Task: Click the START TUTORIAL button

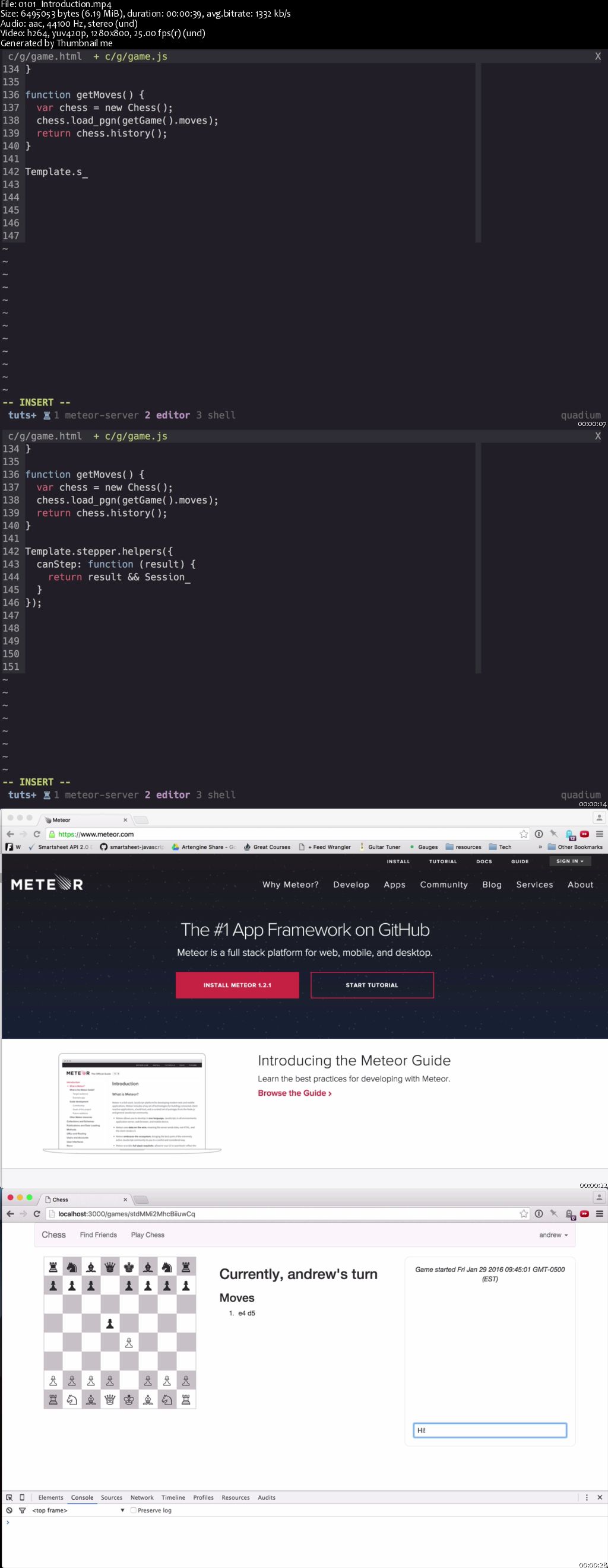Action: (x=372, y=985)
